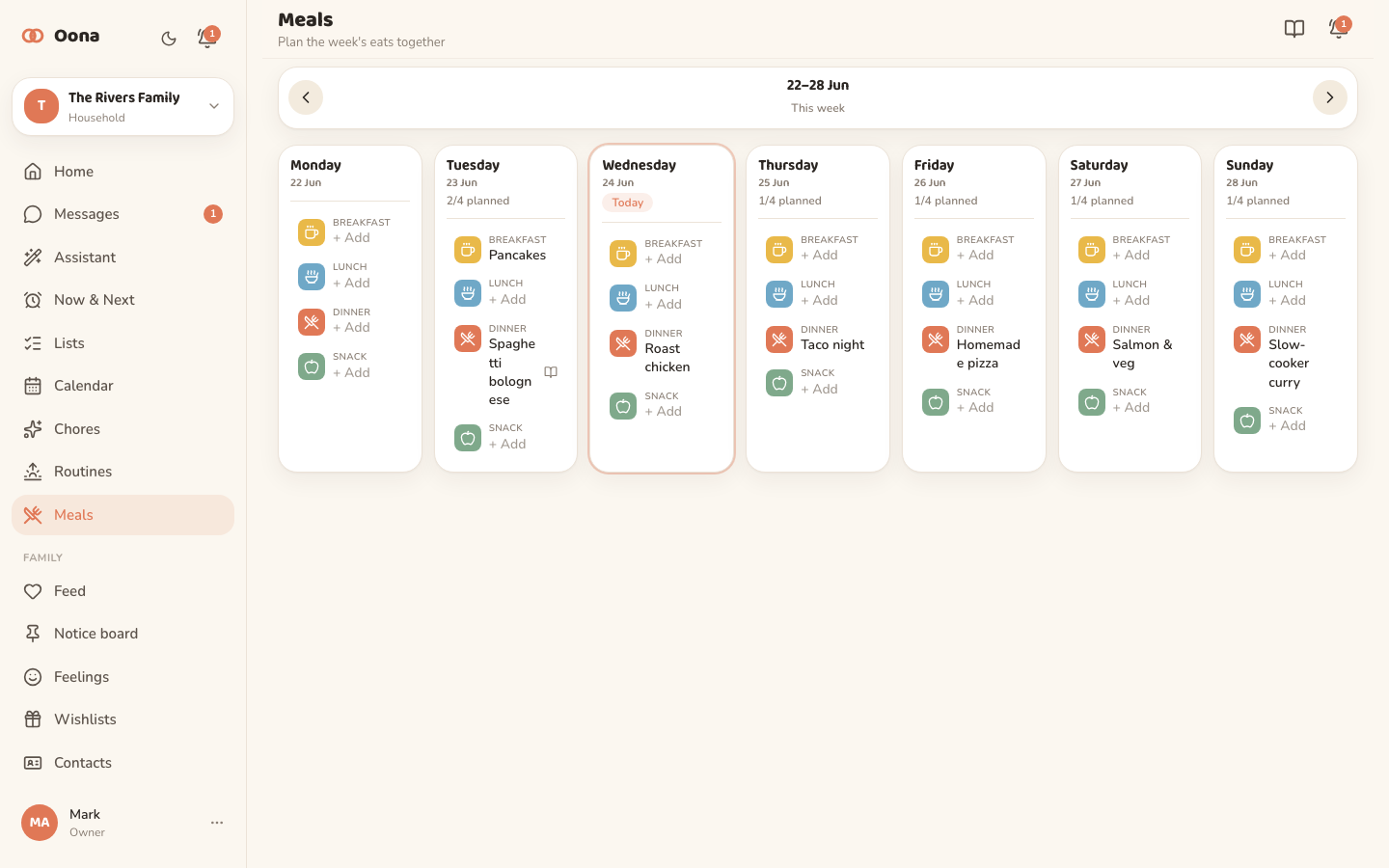Click Saturday's breakfast cup icon

click(1092, 250)
